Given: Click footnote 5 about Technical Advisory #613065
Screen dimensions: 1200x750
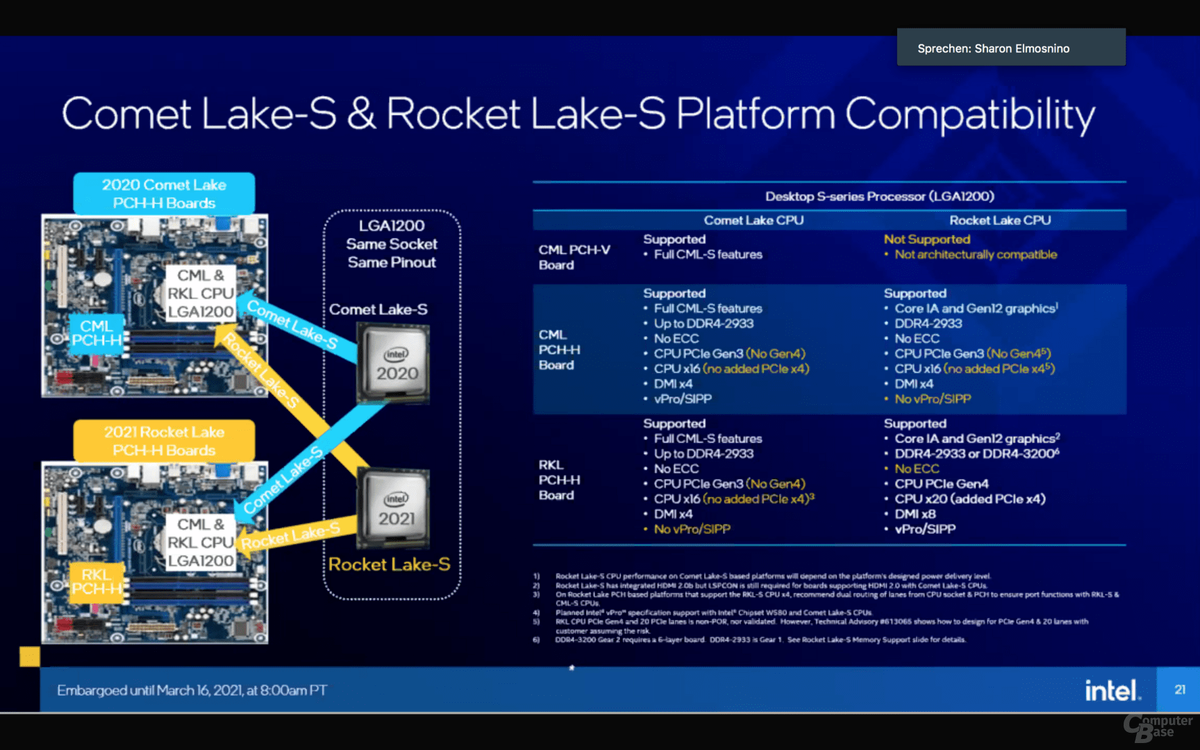Looking at the screenshot, I should coord(820,625).
